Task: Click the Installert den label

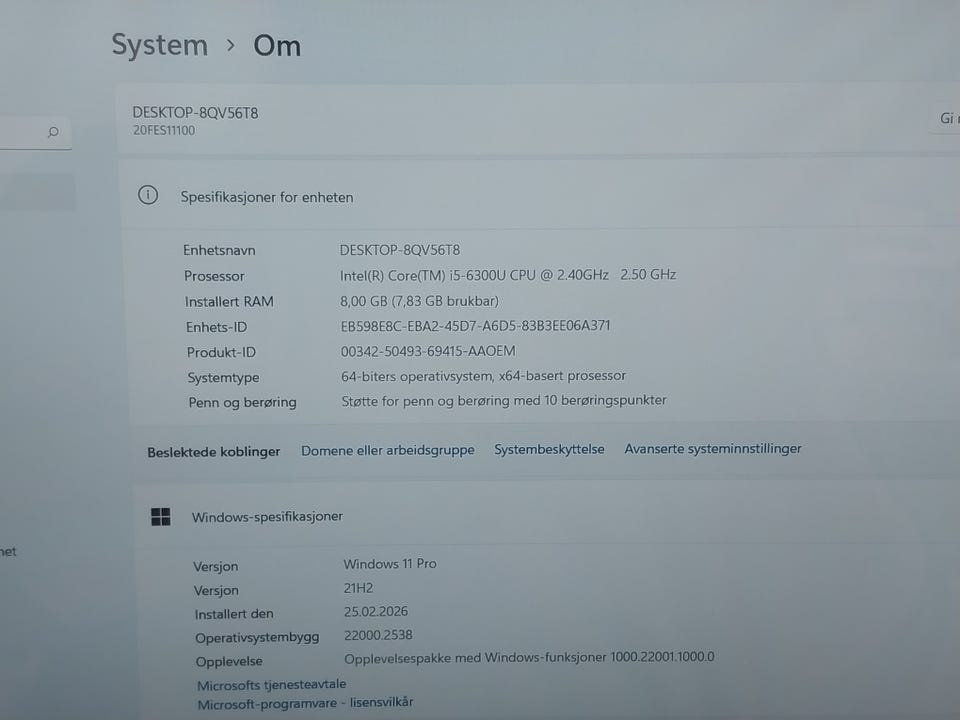Action: coord(234,614)
